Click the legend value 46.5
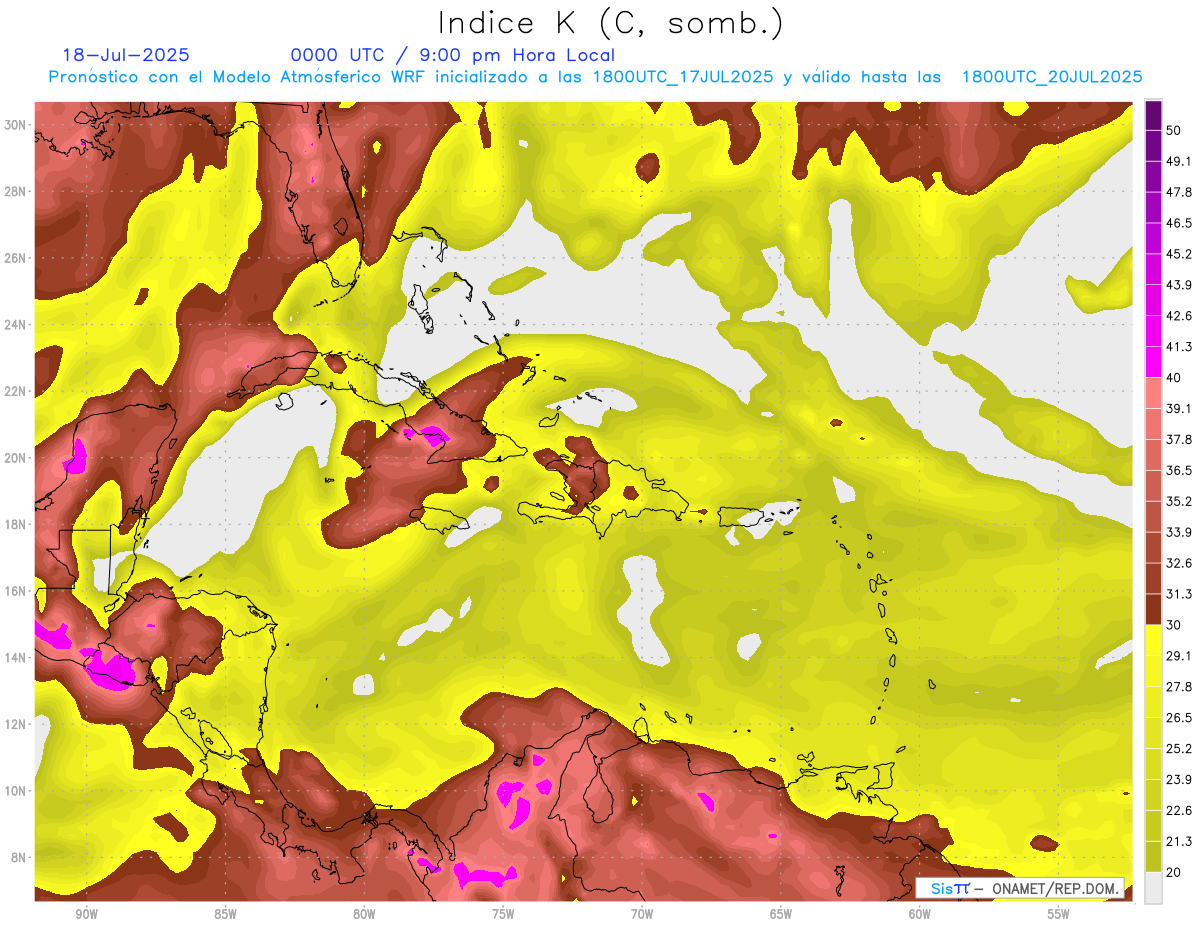This screenshot has height=927, width=1200. tap(1179, 223)
